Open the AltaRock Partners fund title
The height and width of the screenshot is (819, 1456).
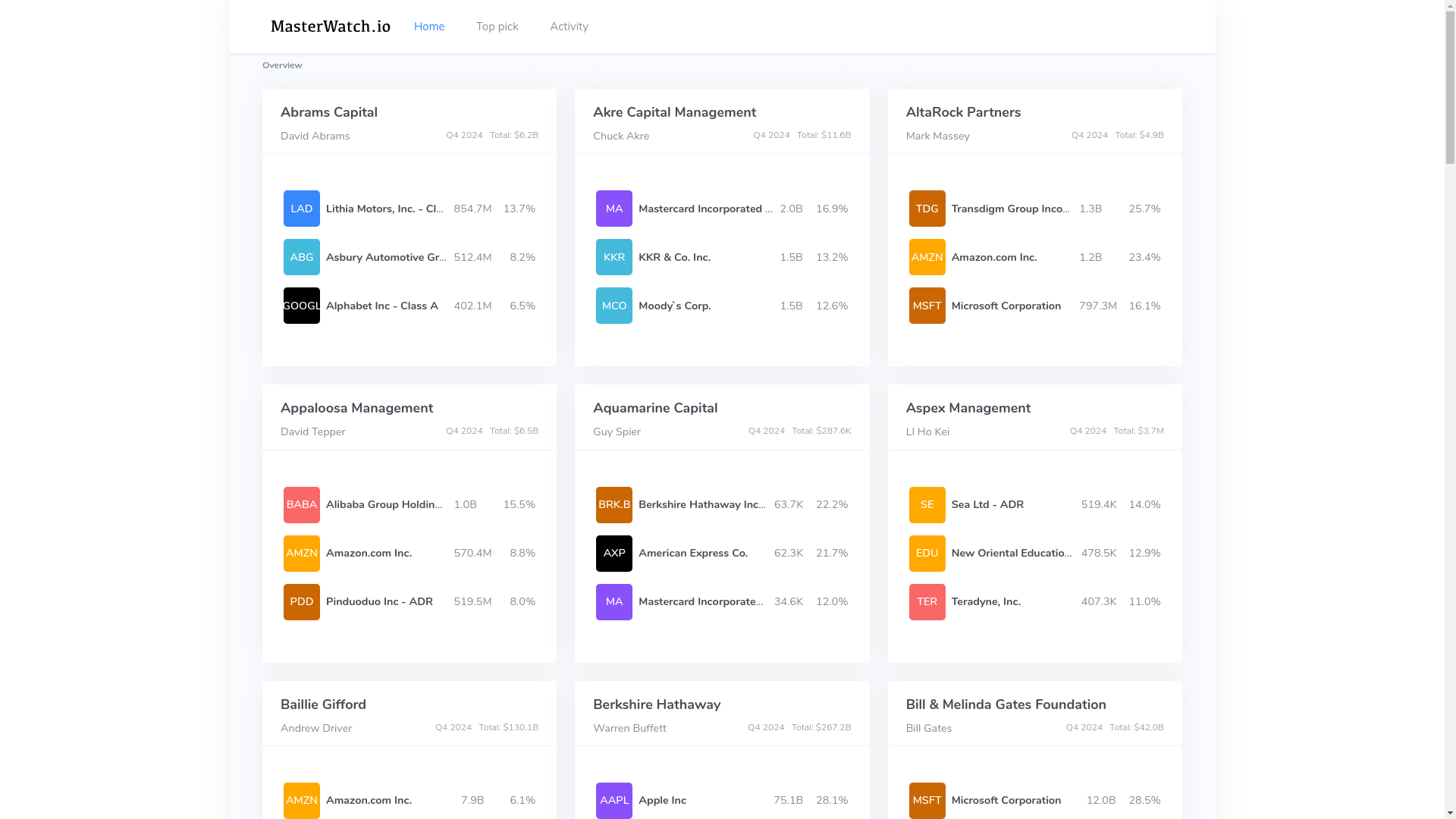point(963,112)
